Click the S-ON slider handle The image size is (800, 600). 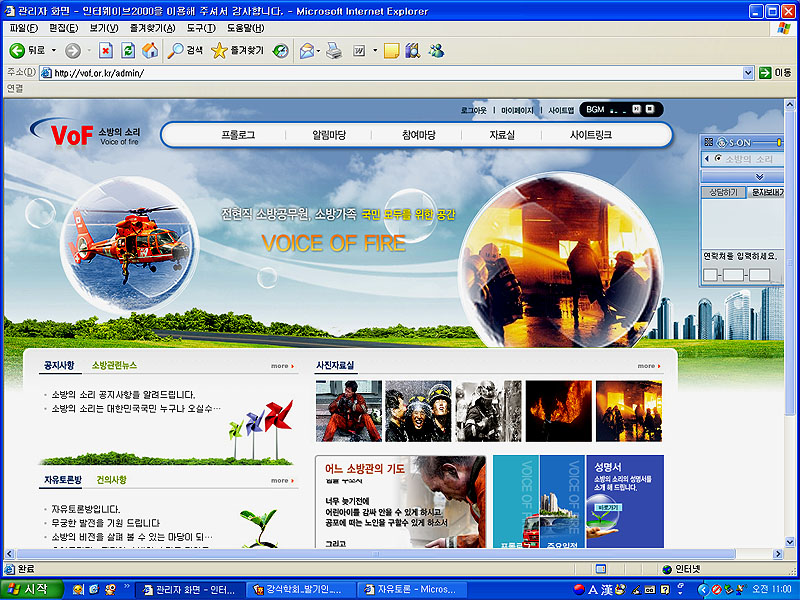778,143
